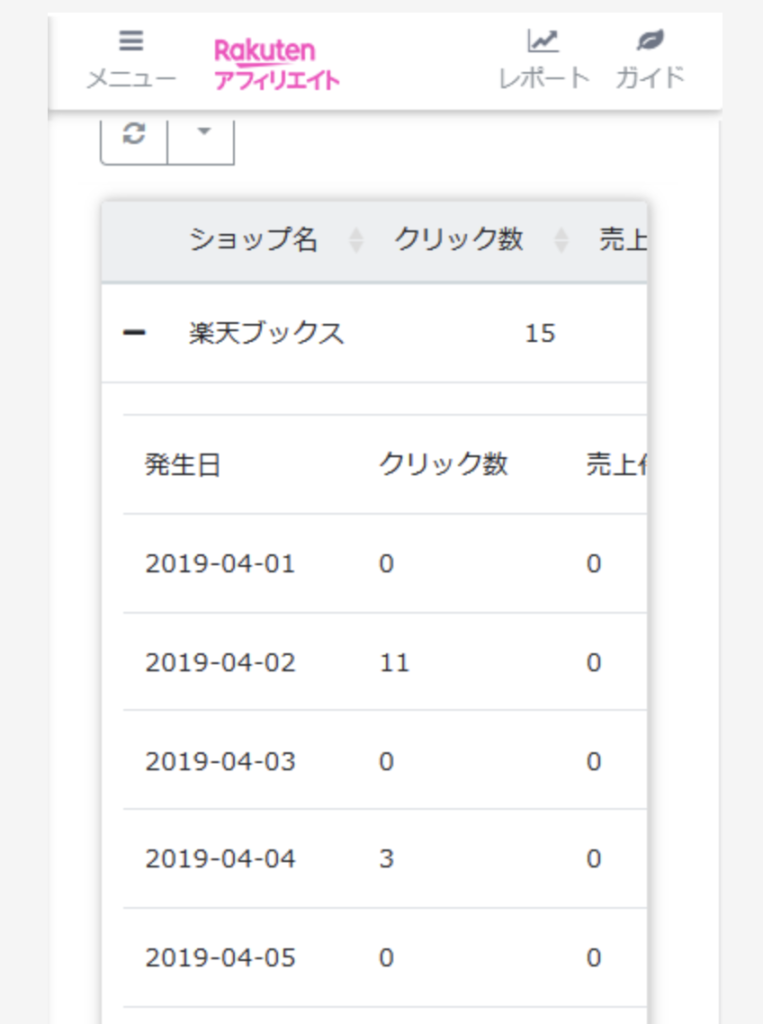The height and width of the screenshot is (1024, 763).
Task: Click sales value 0 for 2019-04-03
Action: coord(593,761)
